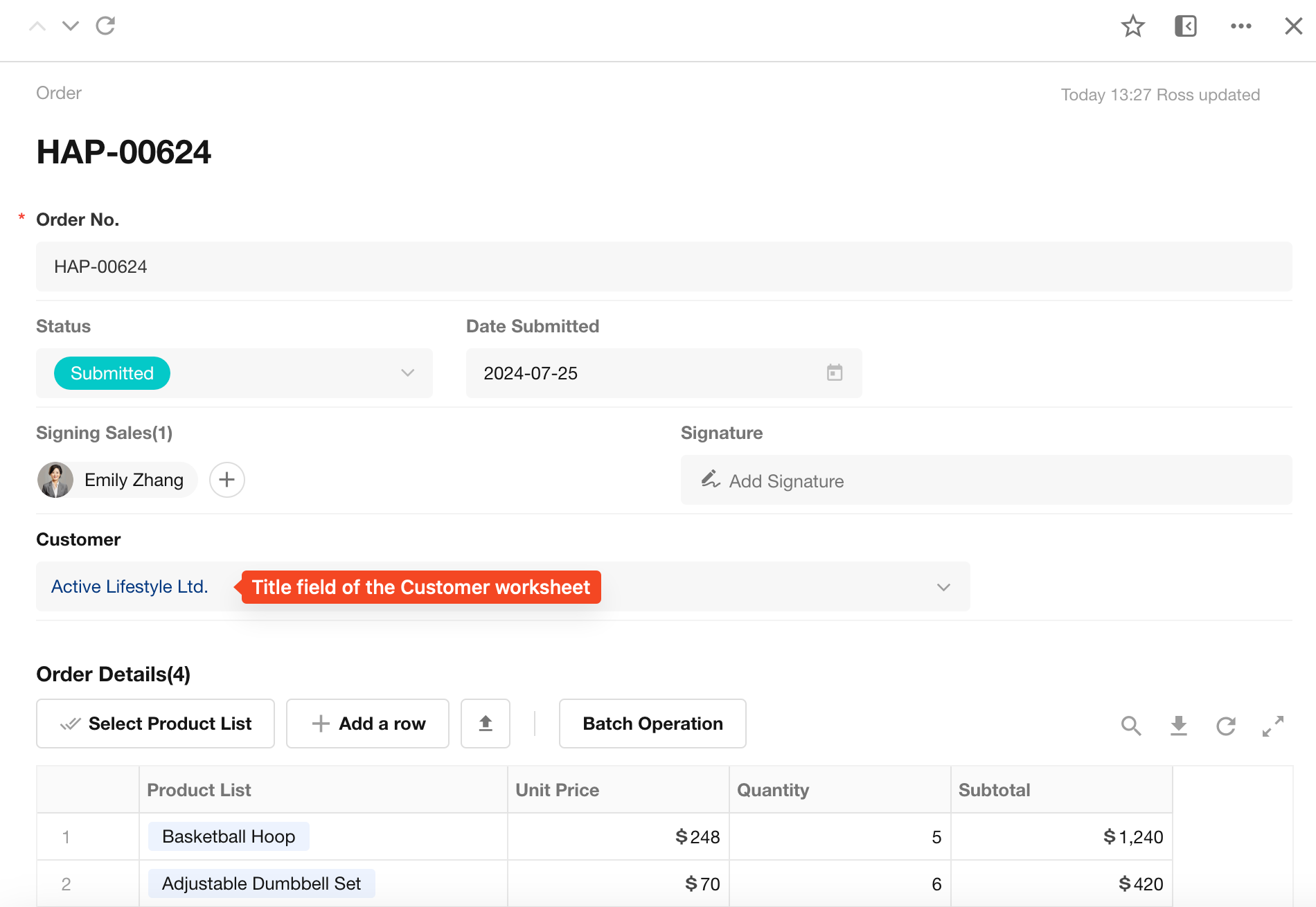Click Add Signature field
1316x907 pixels.
pyautogui.click(x=786, y=481)
